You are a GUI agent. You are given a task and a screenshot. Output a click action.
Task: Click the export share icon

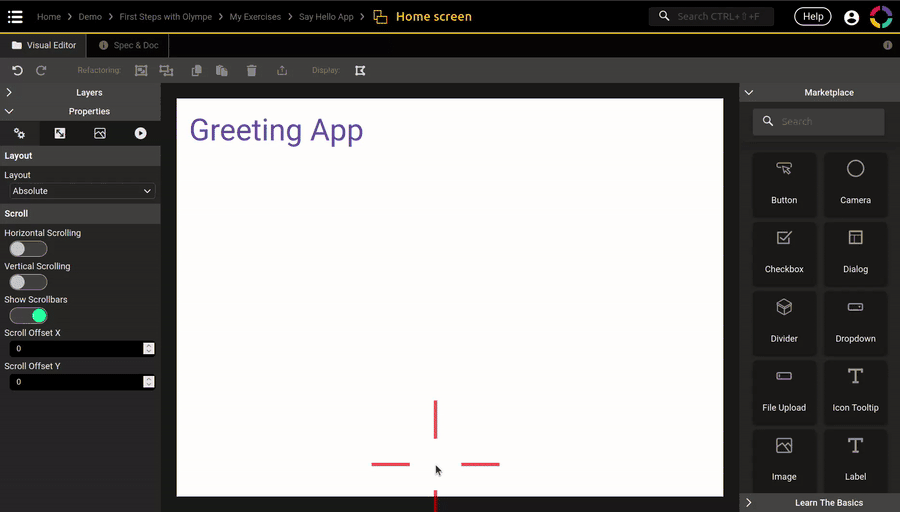(282, 71)
